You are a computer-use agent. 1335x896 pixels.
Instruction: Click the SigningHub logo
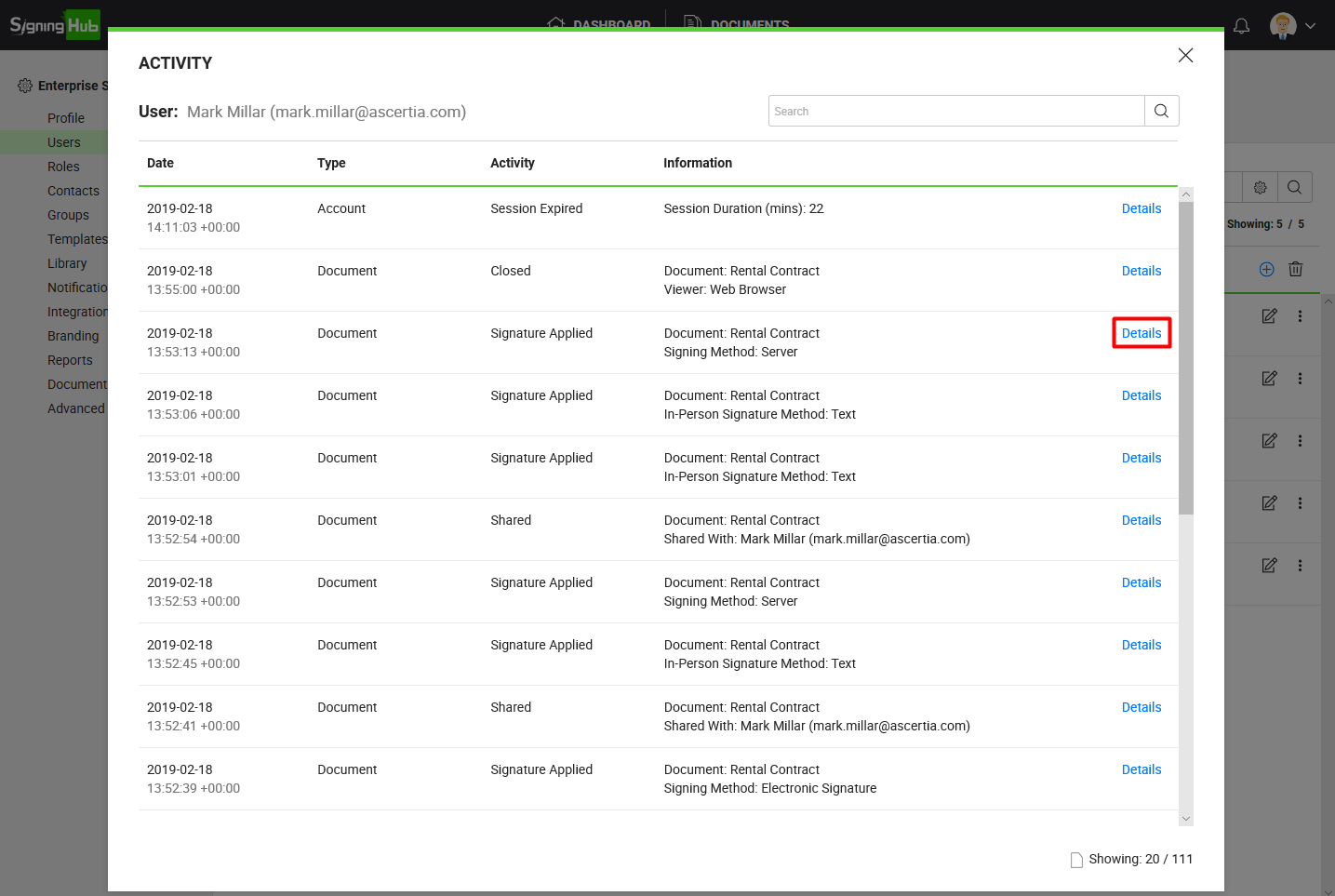pos(54,25)
